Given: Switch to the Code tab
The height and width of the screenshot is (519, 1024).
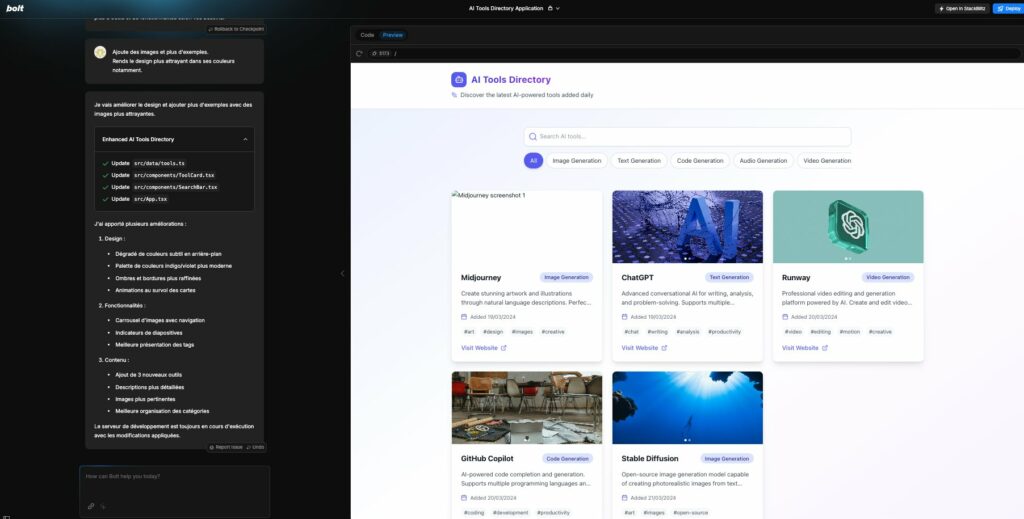Looking at the screenshot, I should click(x=367, y=35).
